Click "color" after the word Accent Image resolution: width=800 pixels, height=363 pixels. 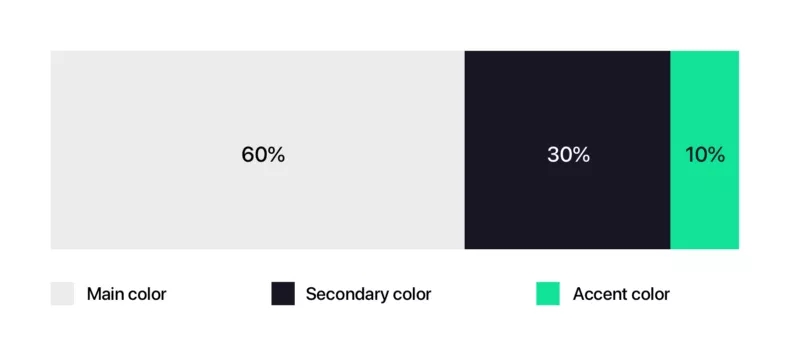click(x=648, y=294)
